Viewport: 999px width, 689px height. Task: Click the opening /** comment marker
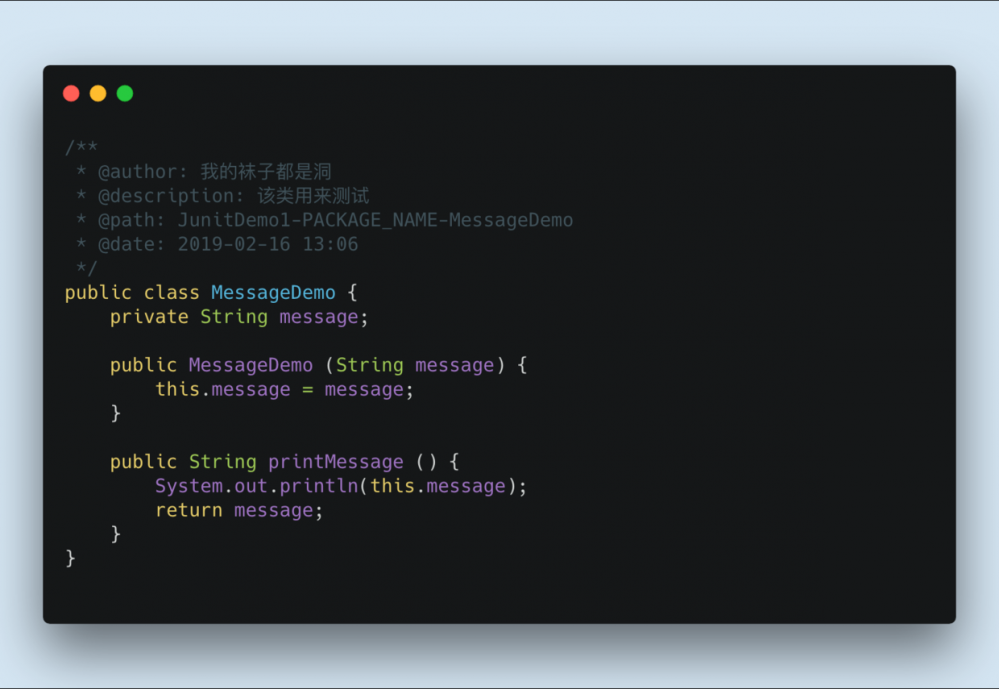pos(81,148)
